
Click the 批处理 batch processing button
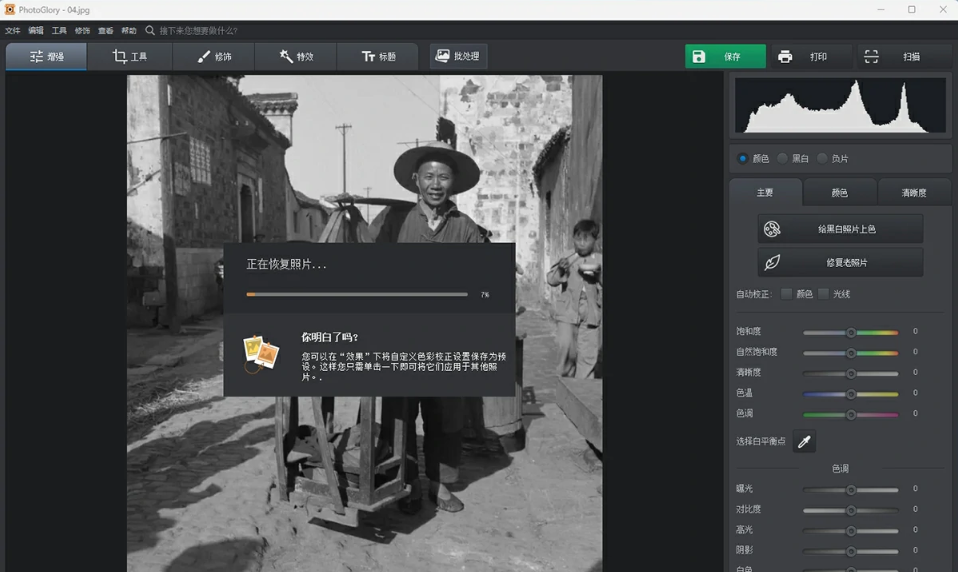458,56
